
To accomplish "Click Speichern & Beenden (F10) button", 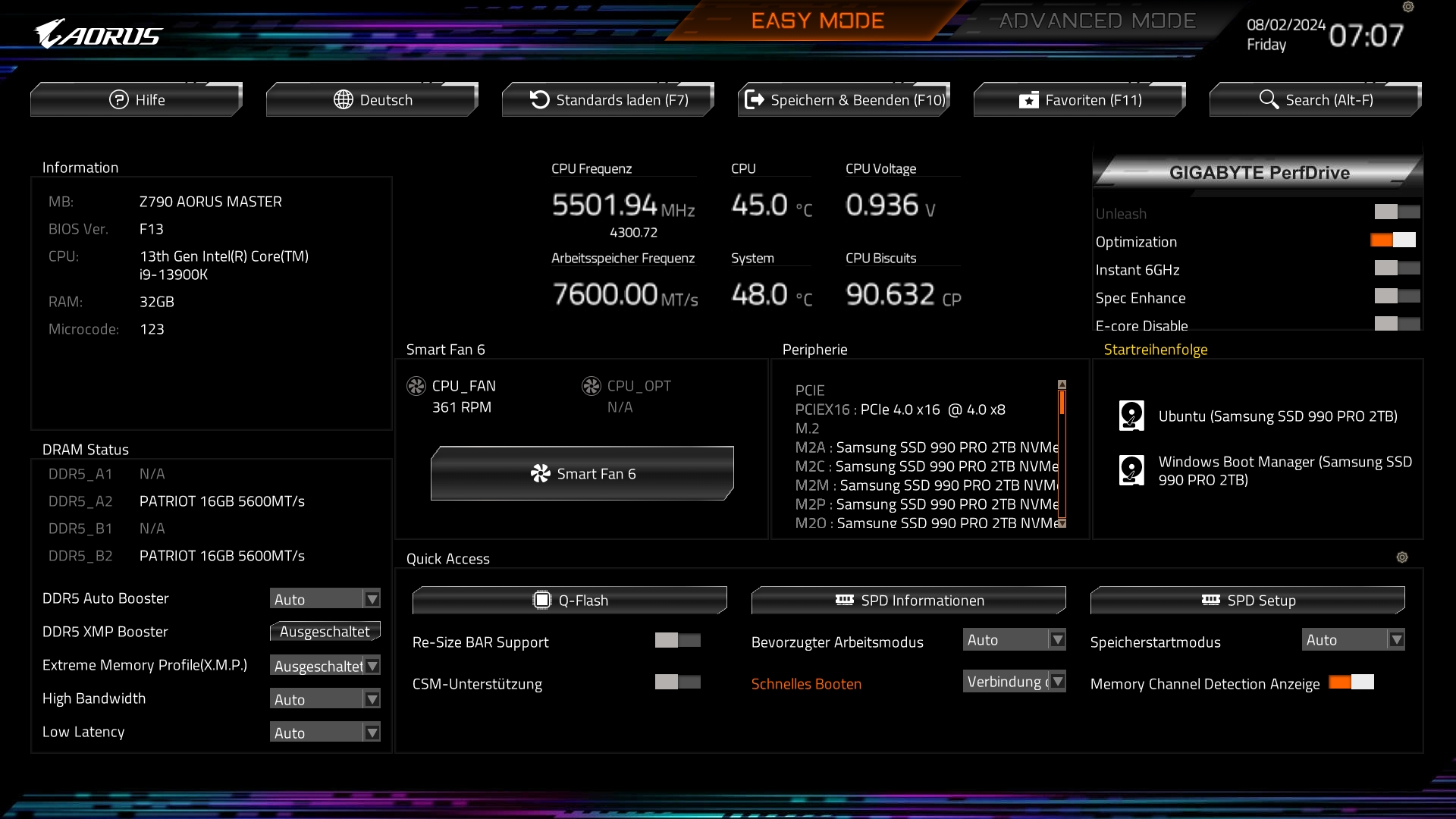I will point(844,100).
